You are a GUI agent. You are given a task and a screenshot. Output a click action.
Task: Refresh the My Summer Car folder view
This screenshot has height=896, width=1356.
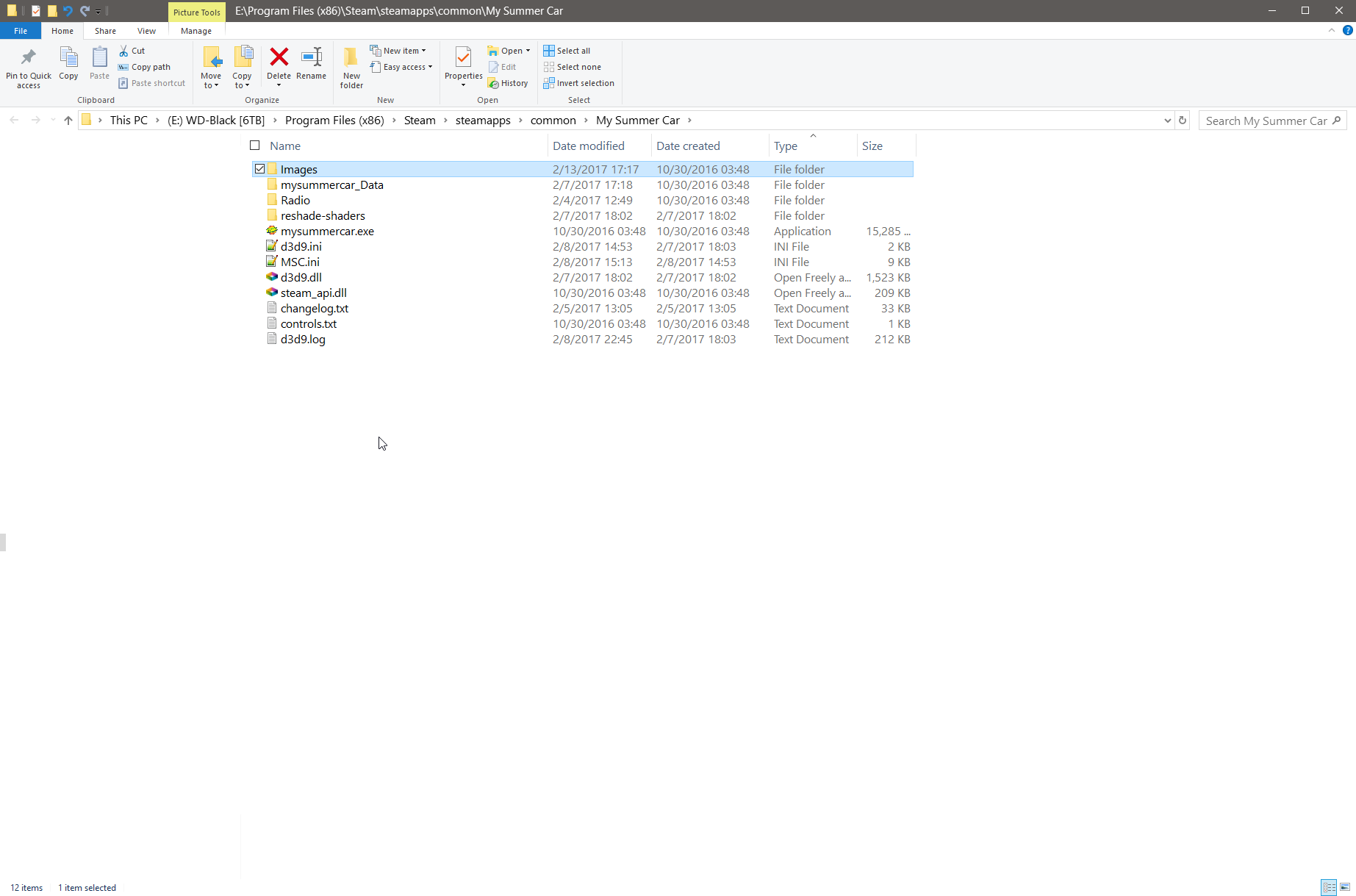(x=1183, y=121)
